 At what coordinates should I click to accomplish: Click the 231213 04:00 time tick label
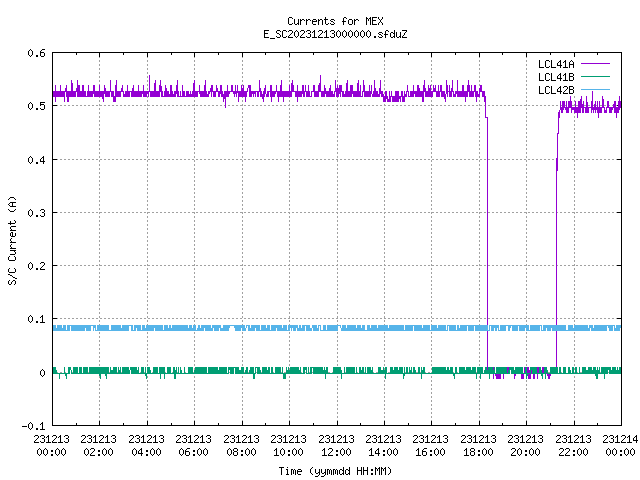pos(146,446)
